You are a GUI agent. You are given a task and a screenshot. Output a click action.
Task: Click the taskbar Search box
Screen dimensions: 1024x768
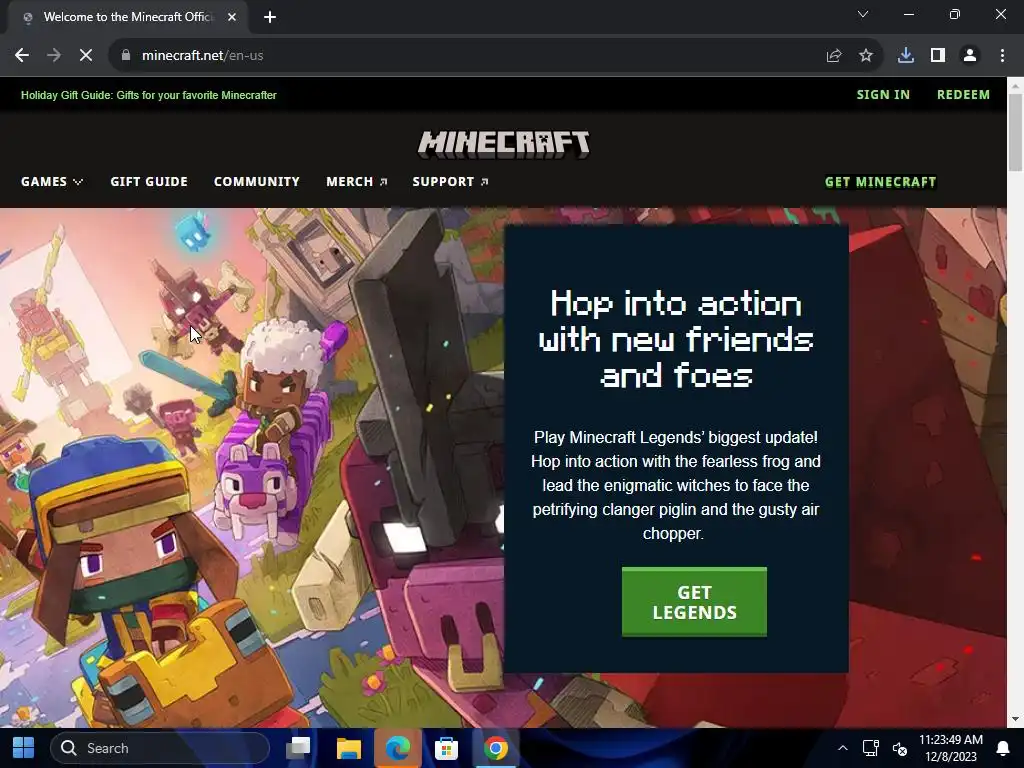(160, 748)
